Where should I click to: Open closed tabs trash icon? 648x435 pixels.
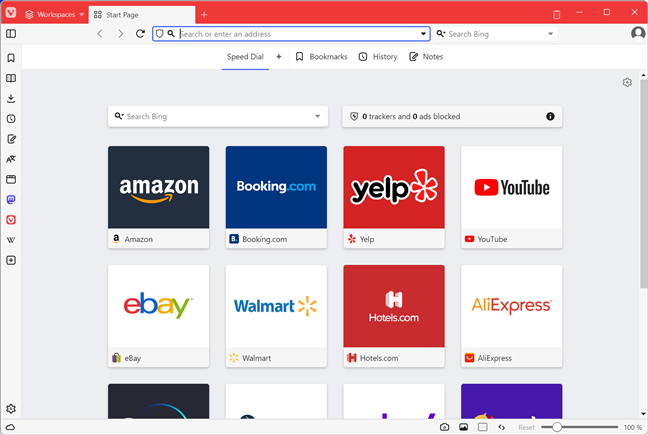click(x=556, y=14)
